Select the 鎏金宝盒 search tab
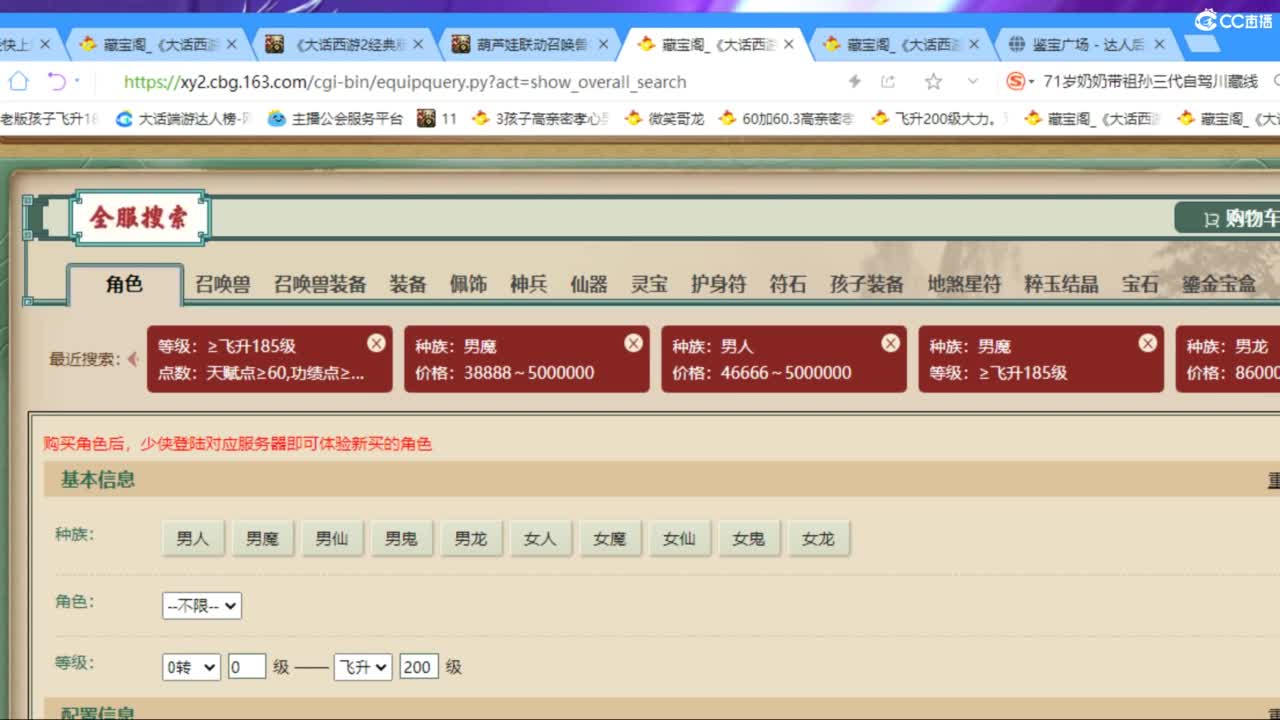The image size is (1280, 720). point(1219,284)
